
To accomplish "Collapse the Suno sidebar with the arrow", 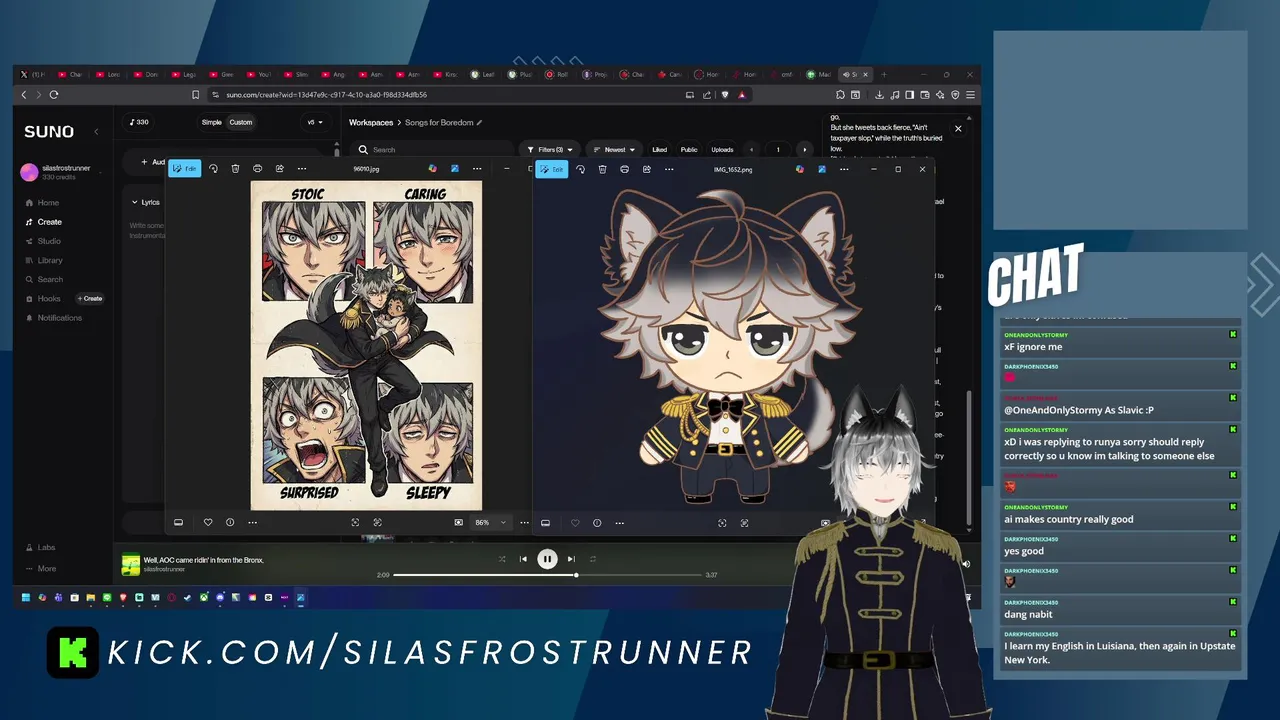I will (x=96, y=131).
